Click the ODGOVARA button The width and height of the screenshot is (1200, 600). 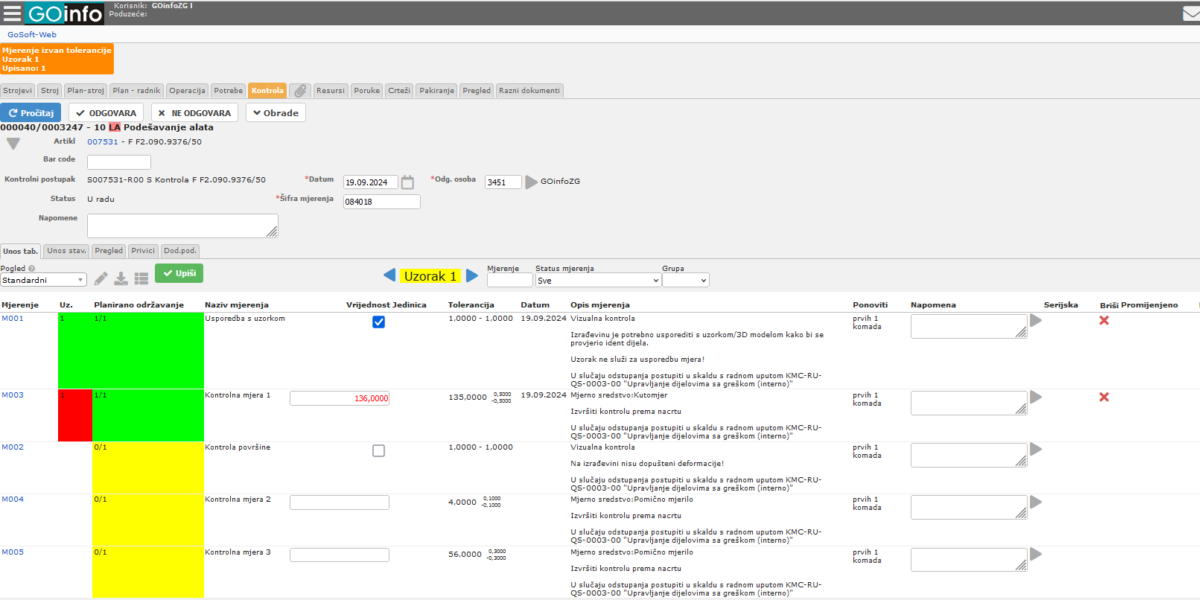(x=106, y=113)
